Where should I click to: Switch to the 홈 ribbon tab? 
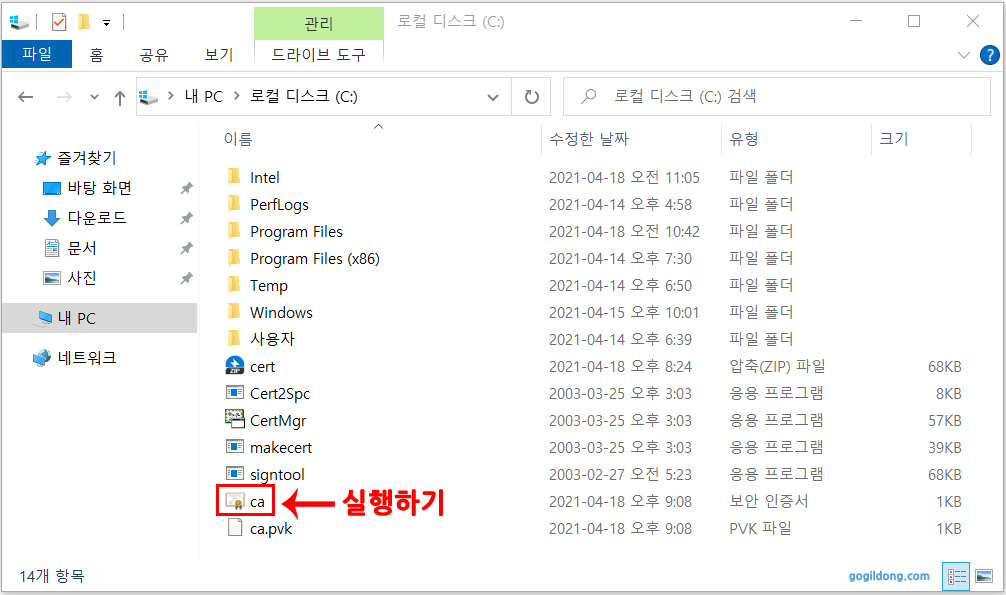coord(96,55)
